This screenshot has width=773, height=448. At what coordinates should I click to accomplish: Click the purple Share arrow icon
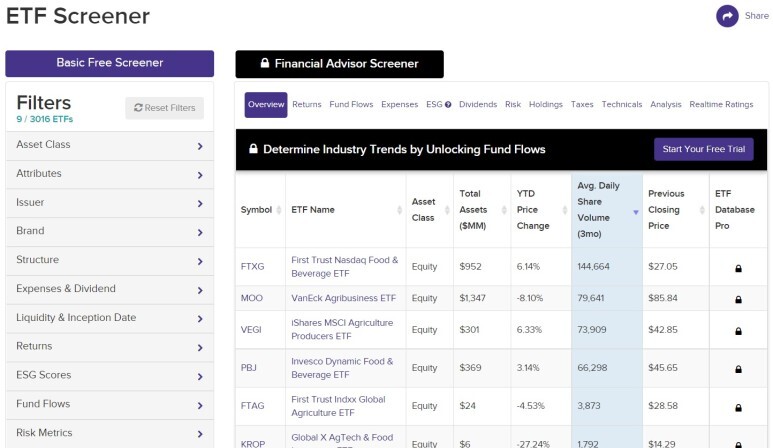click(727, 16)
